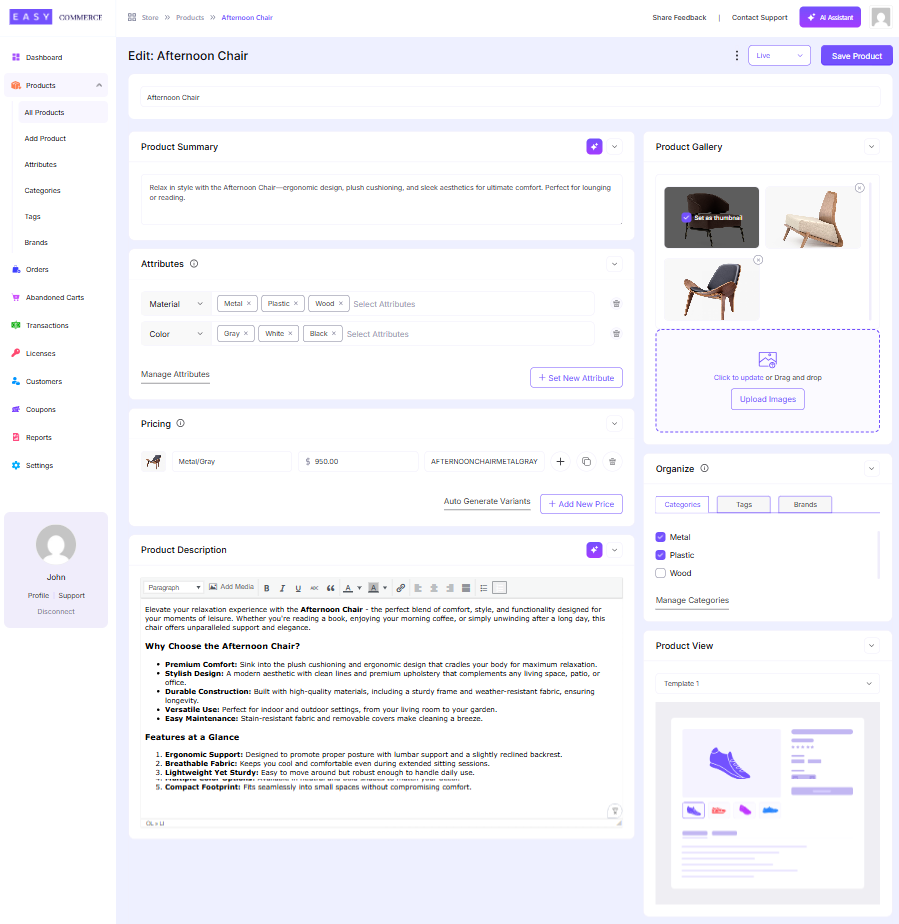The image size is (899, 924).
Task: Generate product description with AI icon
Action: [x=594, y=550]
